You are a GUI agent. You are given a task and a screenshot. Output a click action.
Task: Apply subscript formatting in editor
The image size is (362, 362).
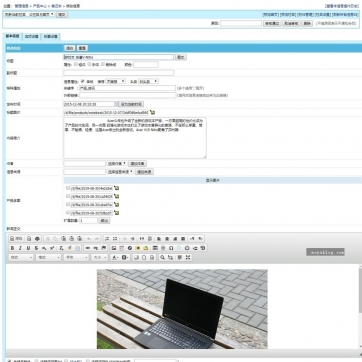[x=44, y=248]
